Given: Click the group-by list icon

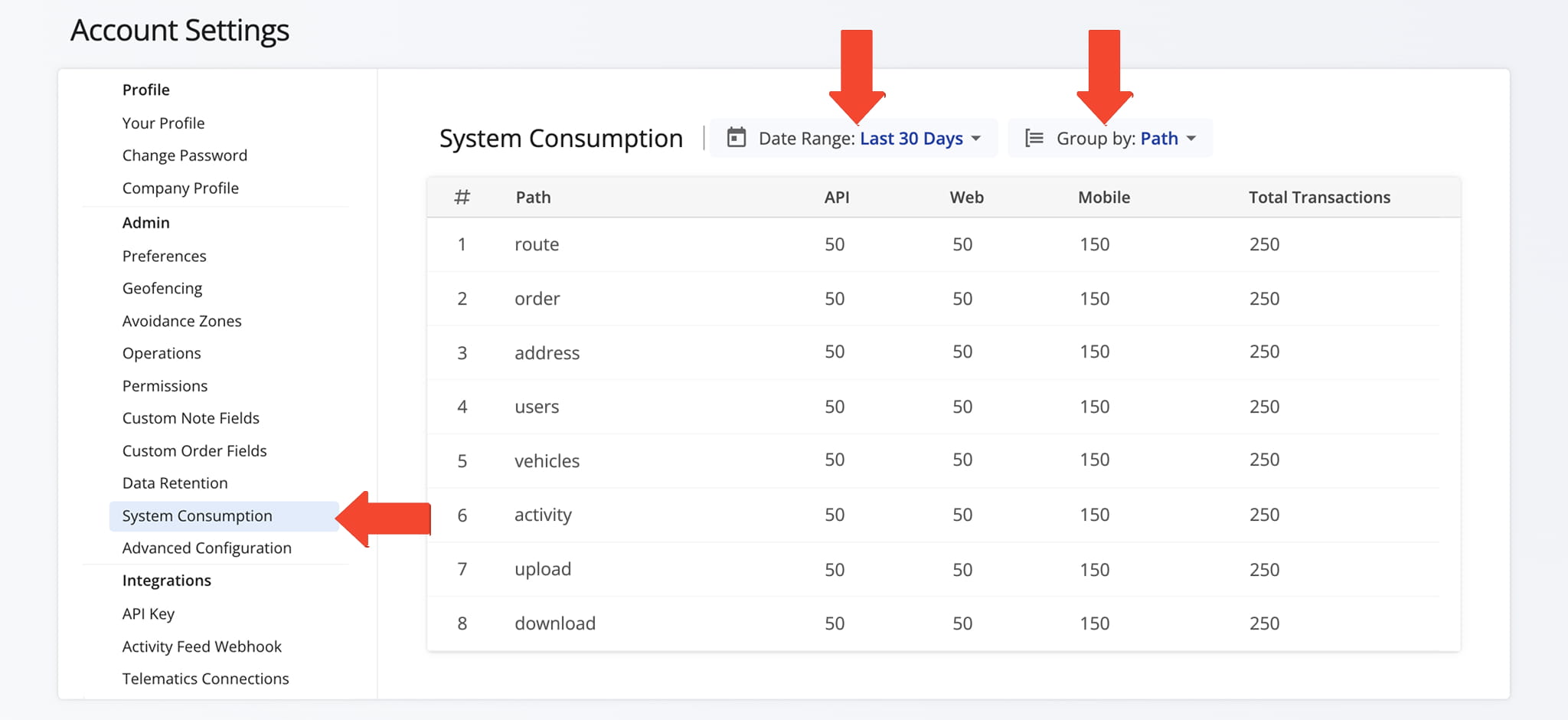Looking at the screenshot, I should tap(1034, 138).
